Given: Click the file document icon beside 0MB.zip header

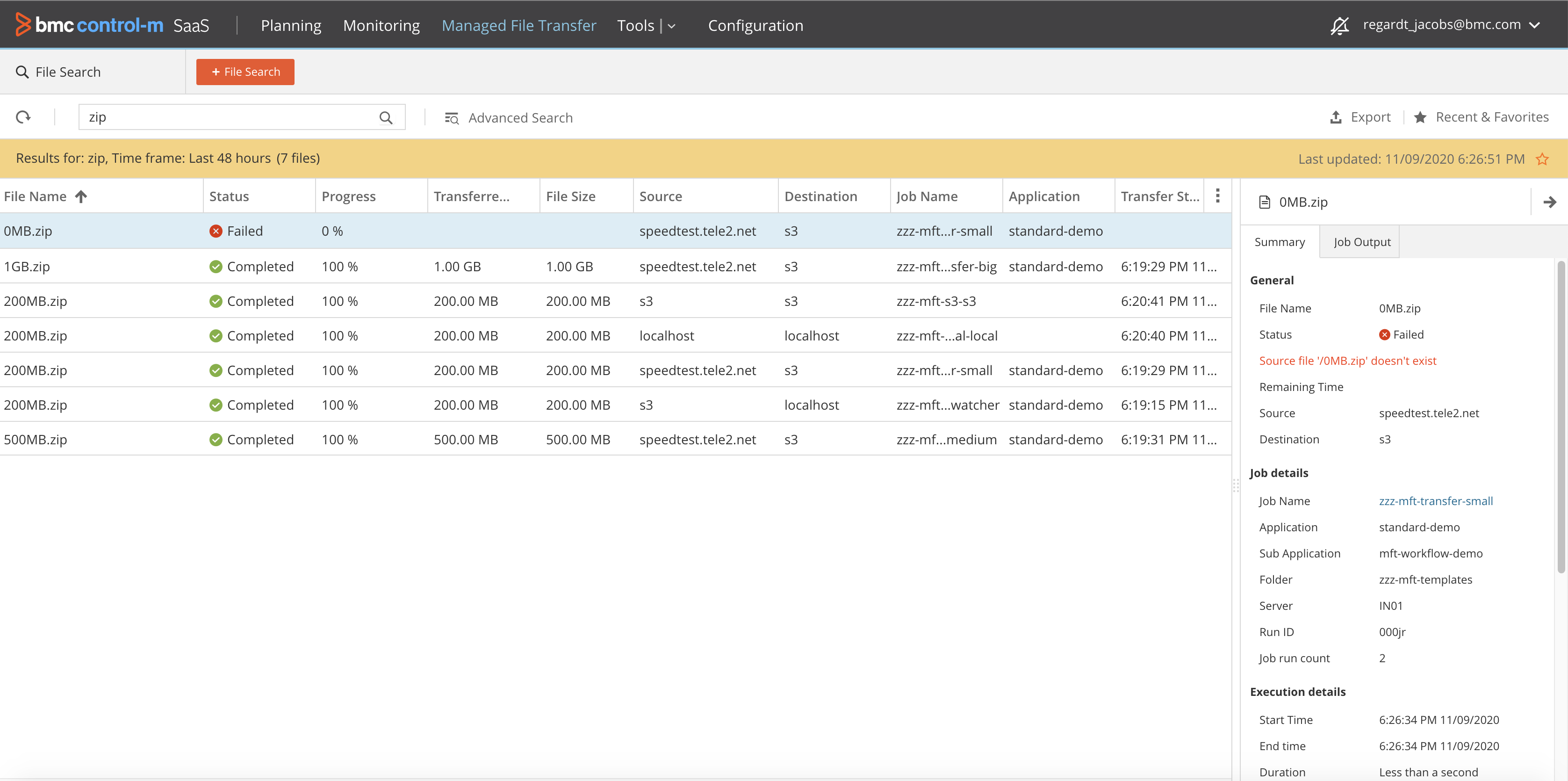Looking at the screenshot, I should 1264,202.
